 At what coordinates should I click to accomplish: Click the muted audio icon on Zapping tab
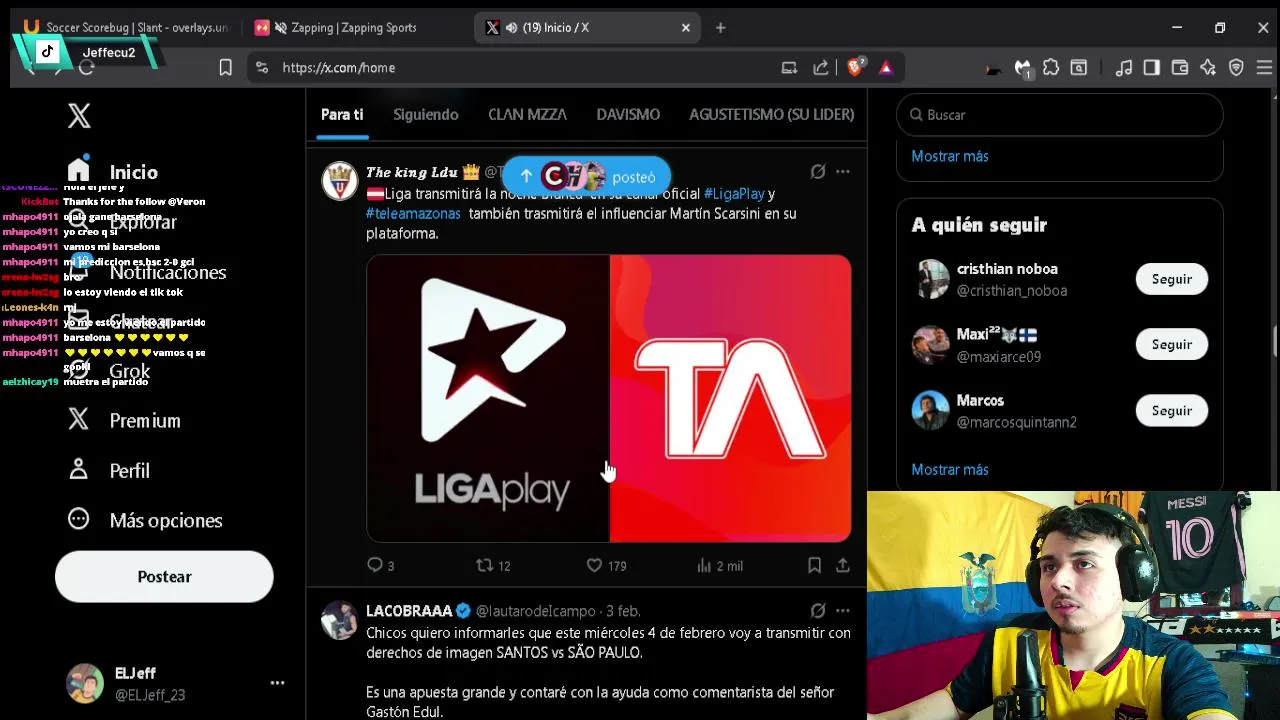[280, 28]
